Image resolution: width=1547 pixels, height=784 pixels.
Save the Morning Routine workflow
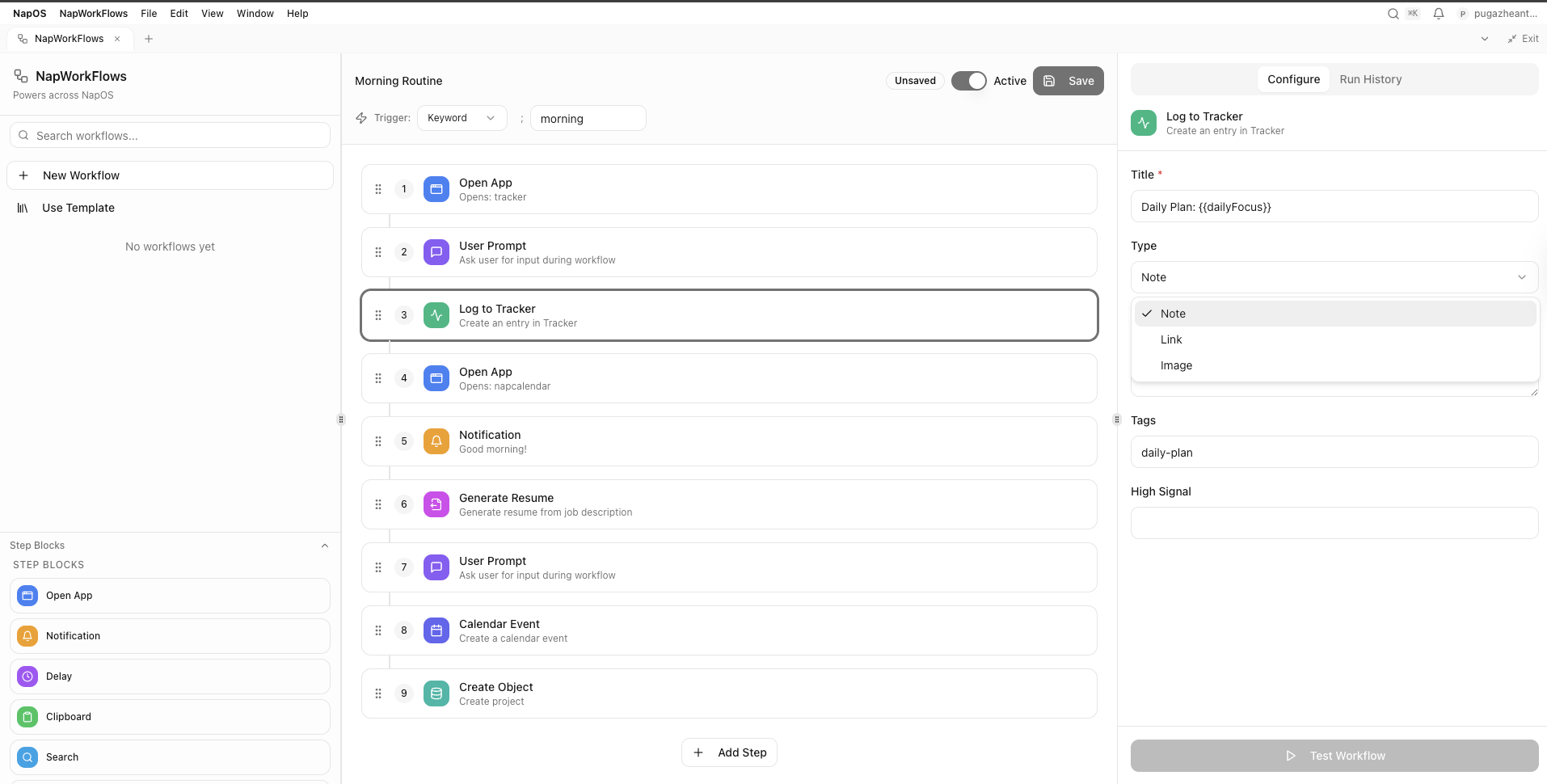click(1068, 81)
